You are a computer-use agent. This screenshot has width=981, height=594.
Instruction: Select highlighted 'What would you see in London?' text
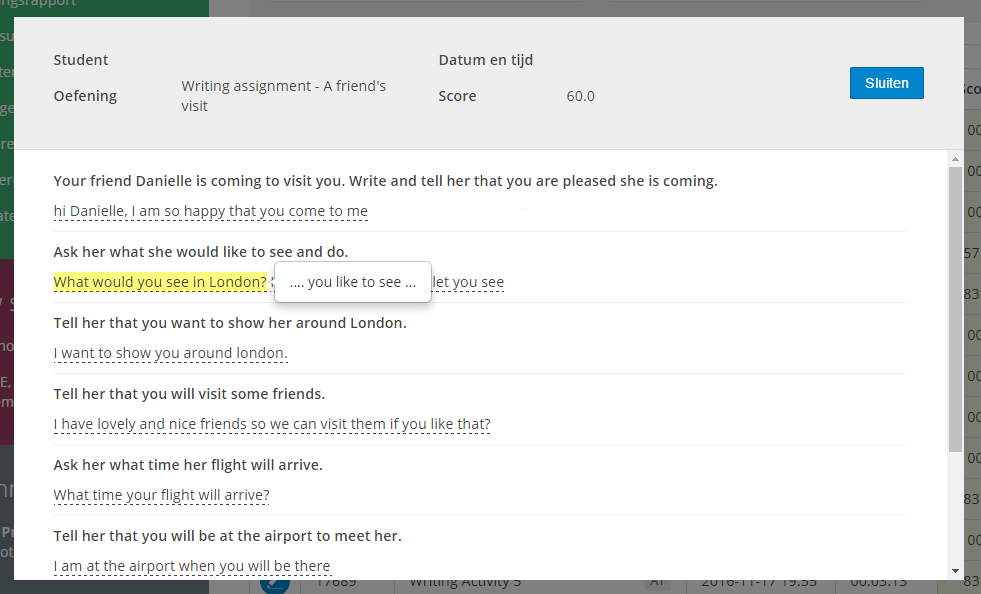[160, 282]
